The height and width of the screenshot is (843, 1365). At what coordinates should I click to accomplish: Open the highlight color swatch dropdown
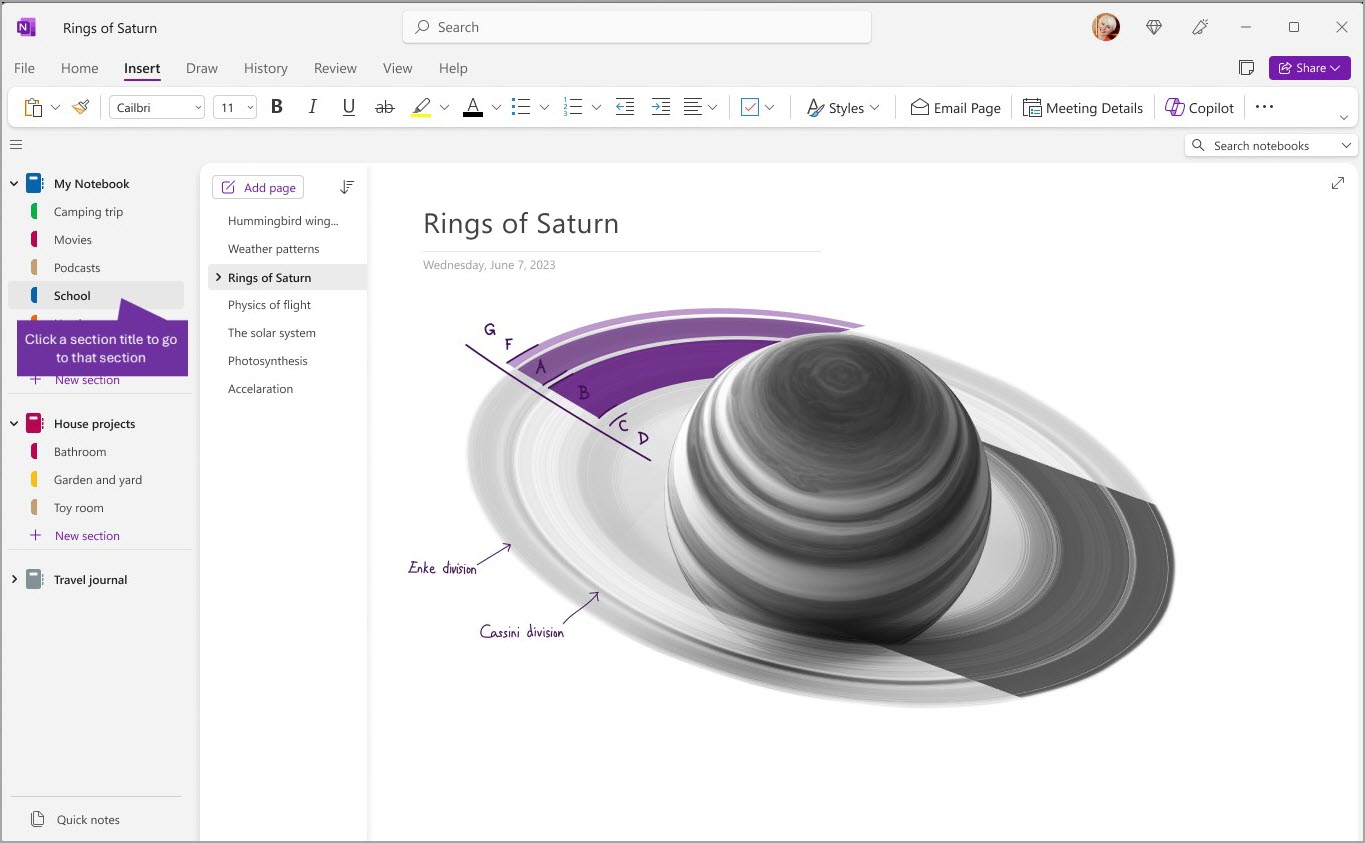pyautogui.click(x=444, y=107)
